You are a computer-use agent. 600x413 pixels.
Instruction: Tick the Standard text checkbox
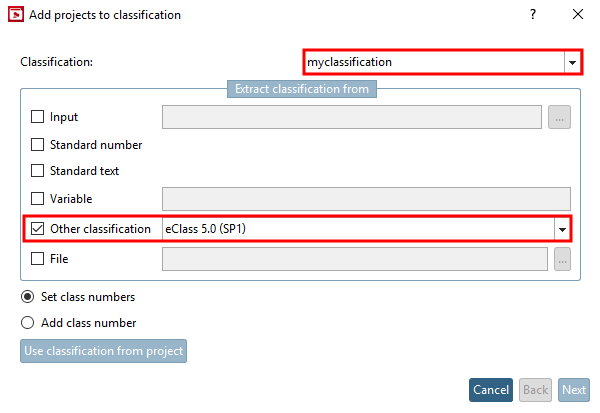coord(38,171)
